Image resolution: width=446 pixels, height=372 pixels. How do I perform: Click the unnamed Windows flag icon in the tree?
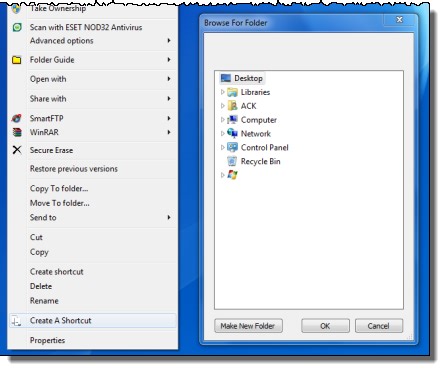[x=232, y=175]
